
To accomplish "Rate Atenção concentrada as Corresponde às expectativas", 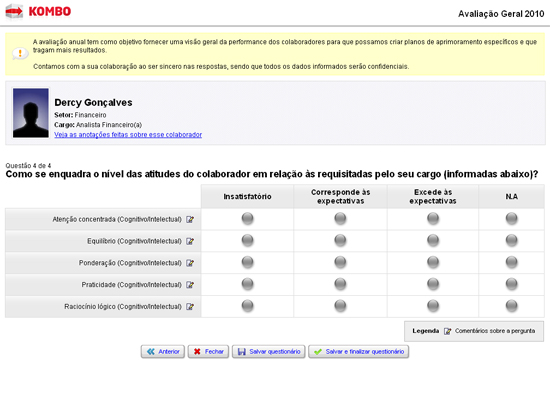I will (340, 219).
